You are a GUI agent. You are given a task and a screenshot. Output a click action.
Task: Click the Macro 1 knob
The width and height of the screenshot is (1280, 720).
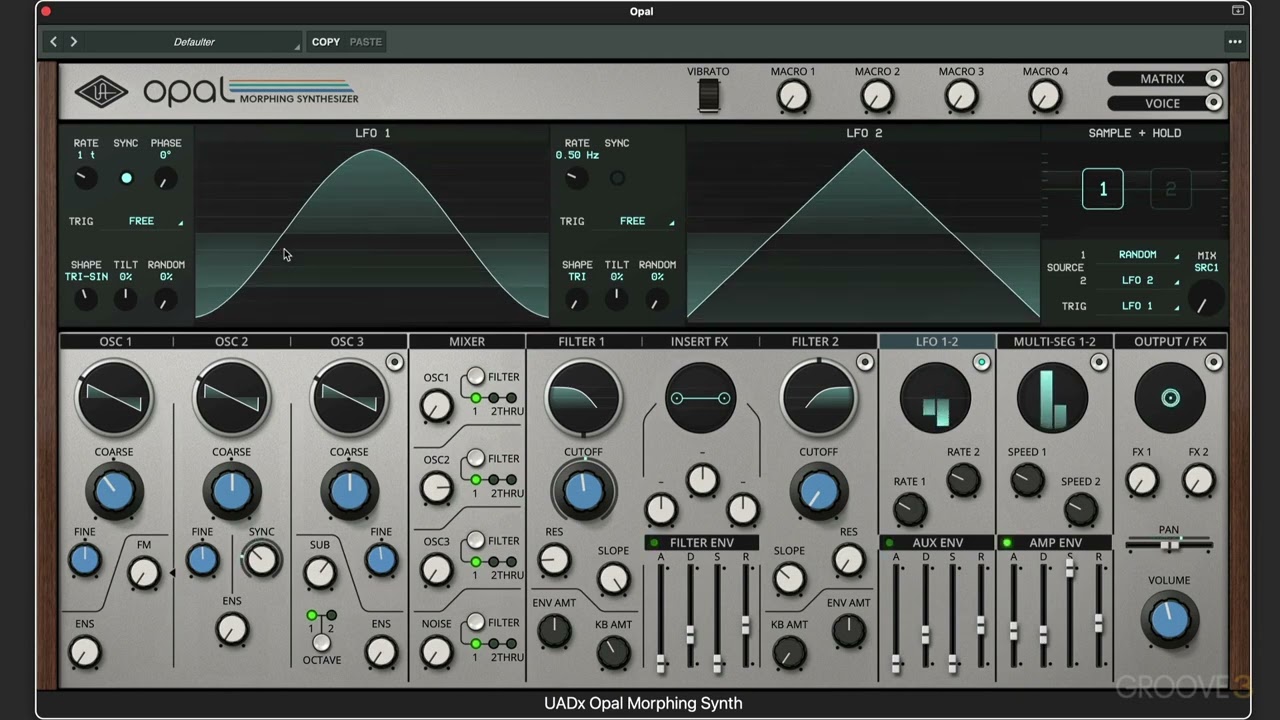(793, 96)
